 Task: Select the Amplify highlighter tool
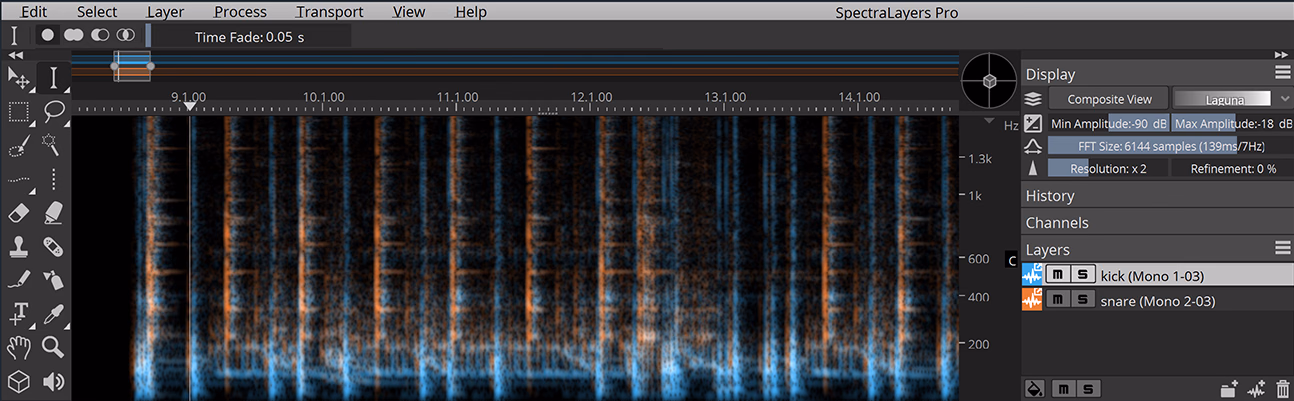pyautogui.click(x=53, y=213)
